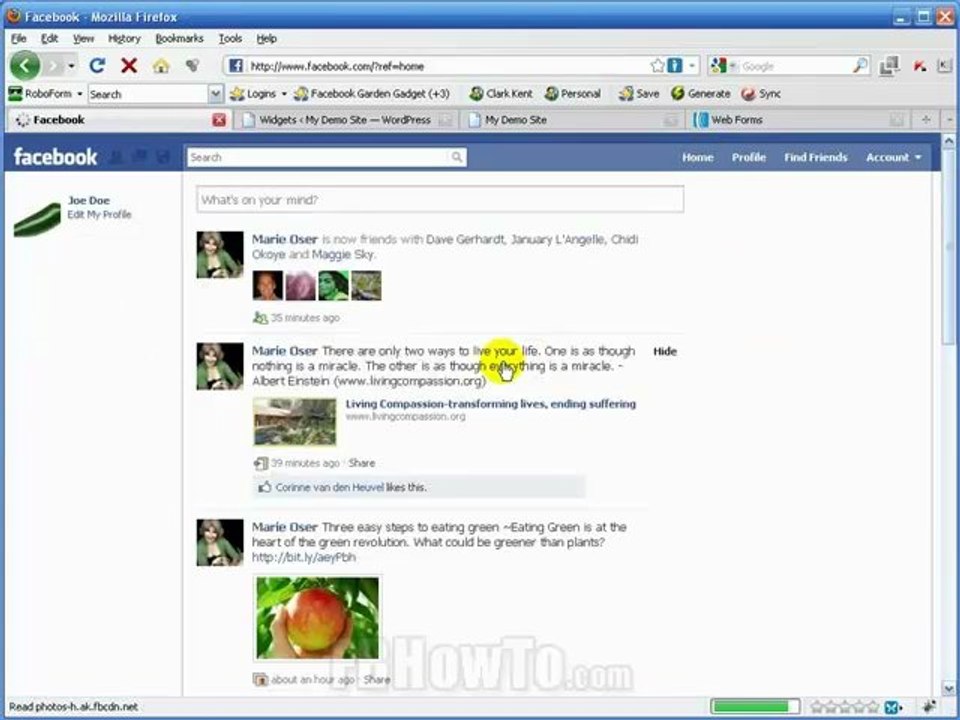Viewport: 960px width, 720px height.
Task: Open the Bookmarks menu
Action: [x=179, y=39]
